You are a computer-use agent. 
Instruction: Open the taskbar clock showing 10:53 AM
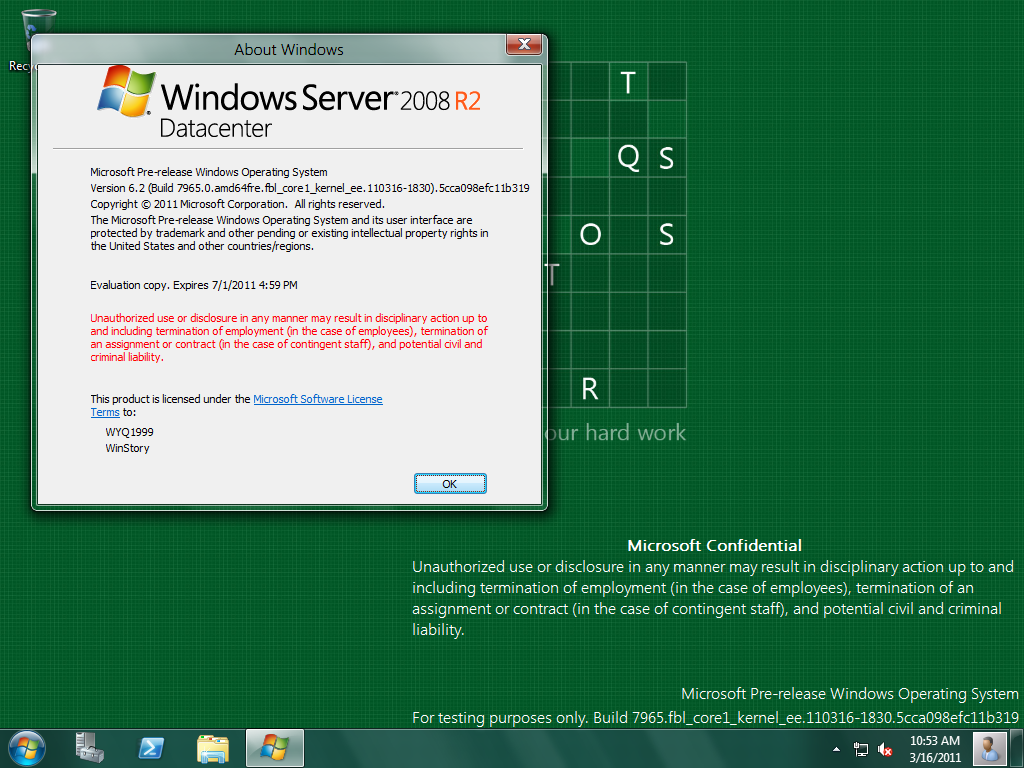pyautogui.click(x=935, y=747)
